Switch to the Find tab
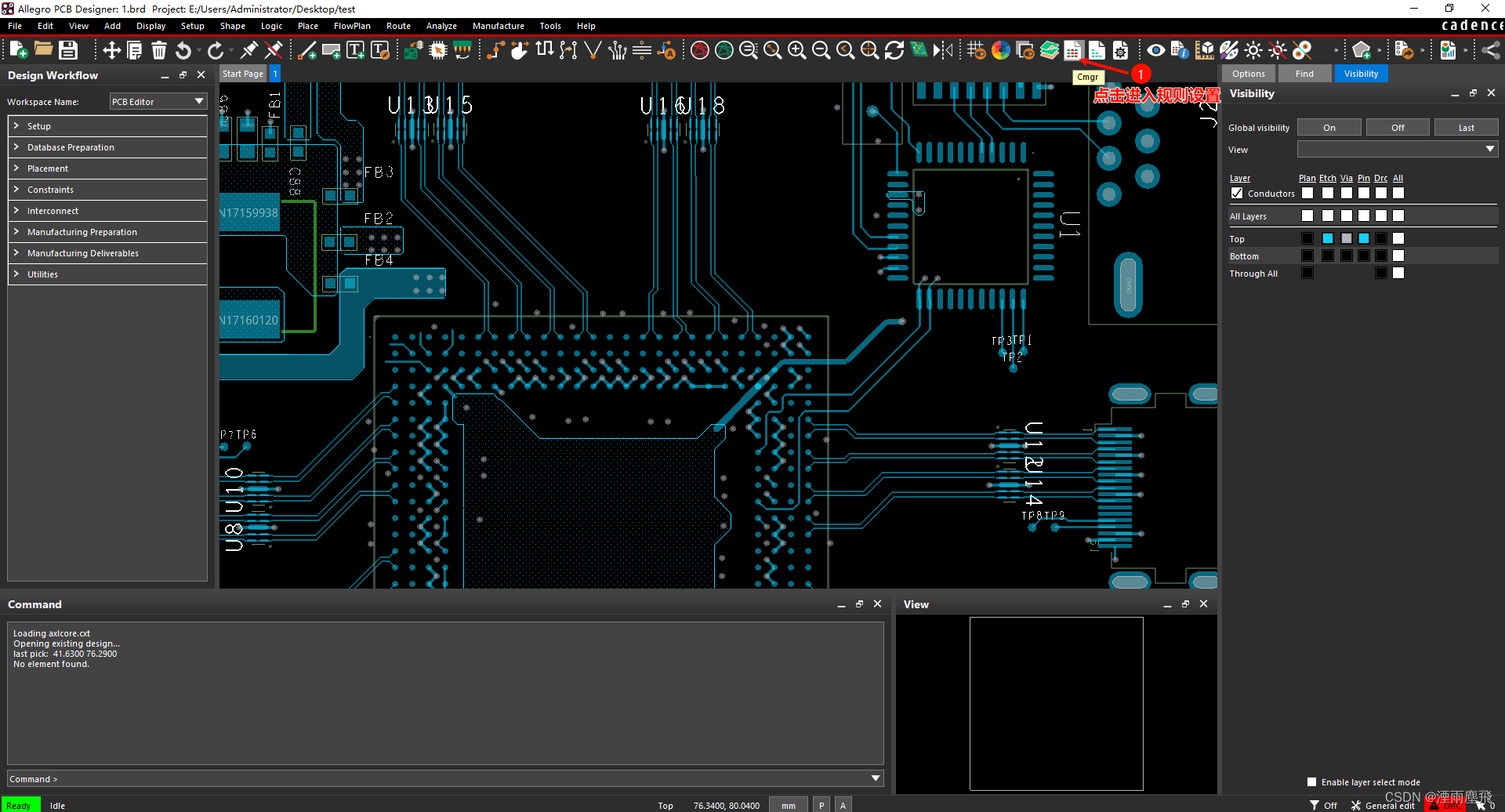 tap(1304, 74)
